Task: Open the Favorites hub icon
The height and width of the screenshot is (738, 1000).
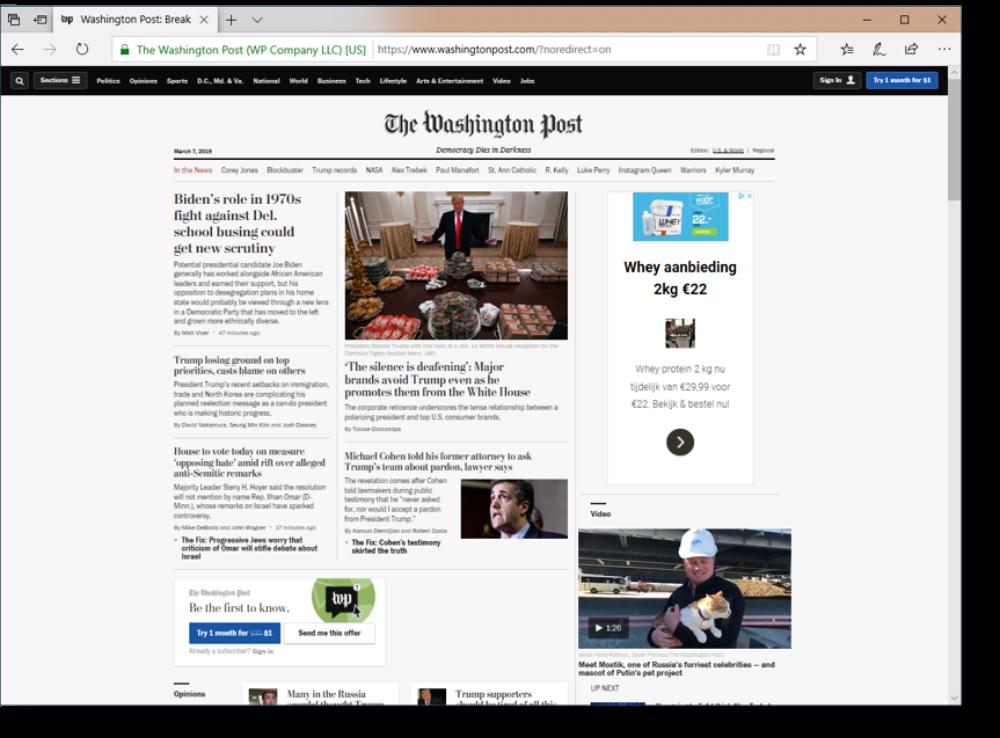Action: coord(847,49)
